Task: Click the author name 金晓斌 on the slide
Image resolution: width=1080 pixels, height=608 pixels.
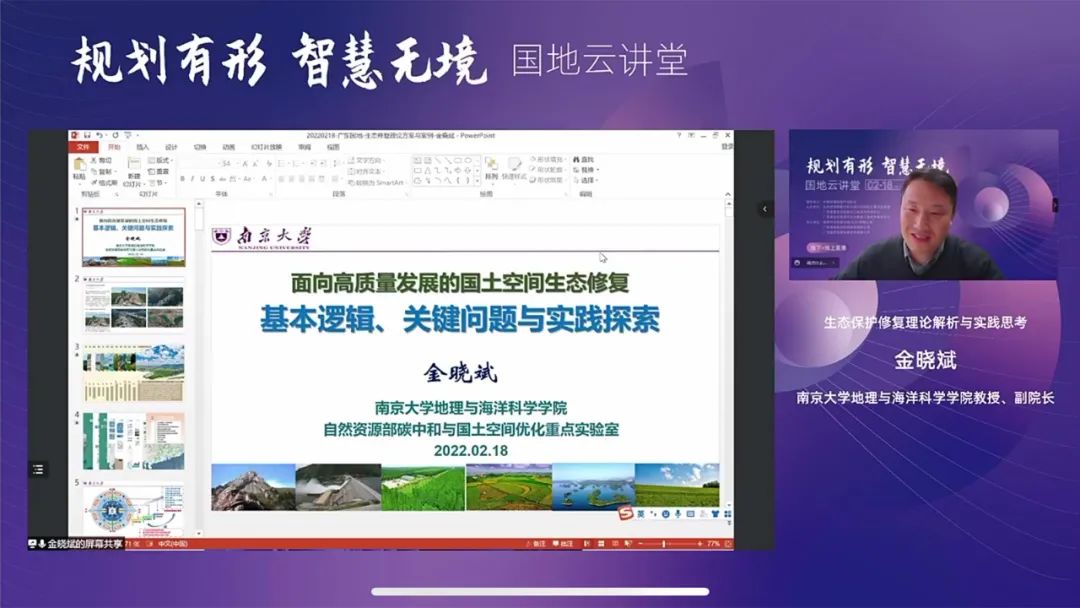Action: [x=460, y=373]
